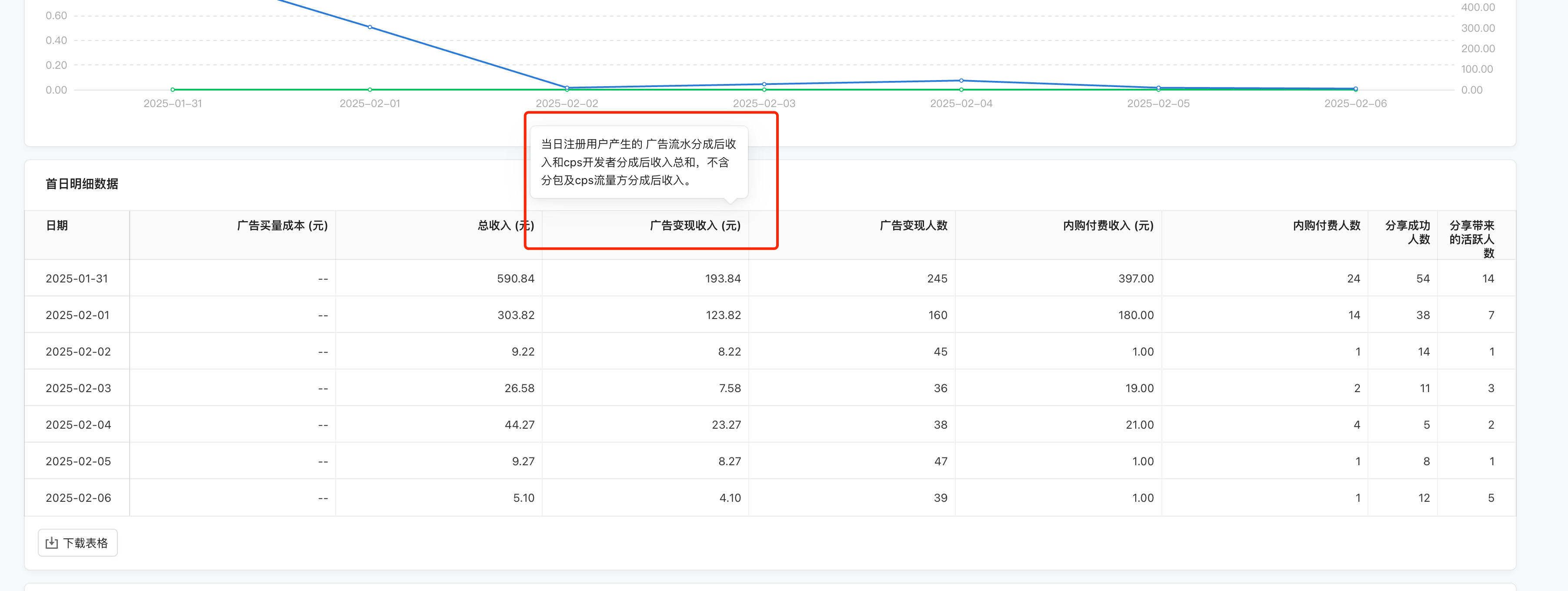Click ad revenue value 7.58
This screenshot has height=591, width=1568.
click(730, 388)
